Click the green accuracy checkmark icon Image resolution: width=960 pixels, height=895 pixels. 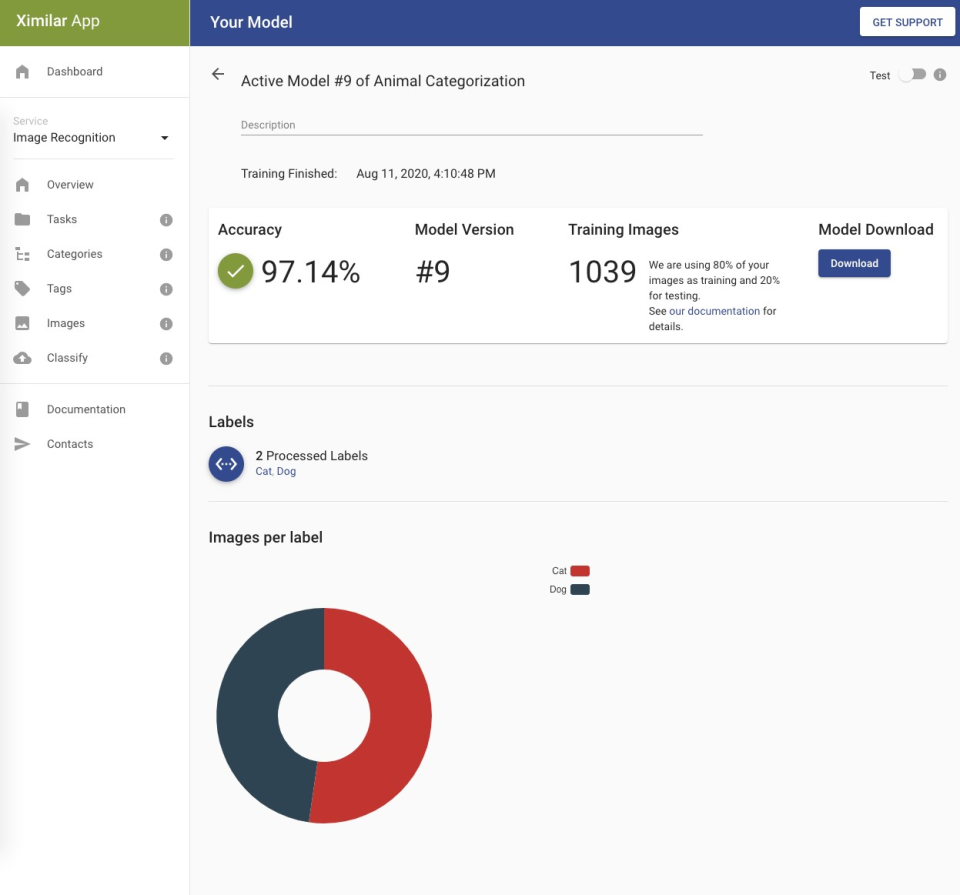[x=235, y=271]
